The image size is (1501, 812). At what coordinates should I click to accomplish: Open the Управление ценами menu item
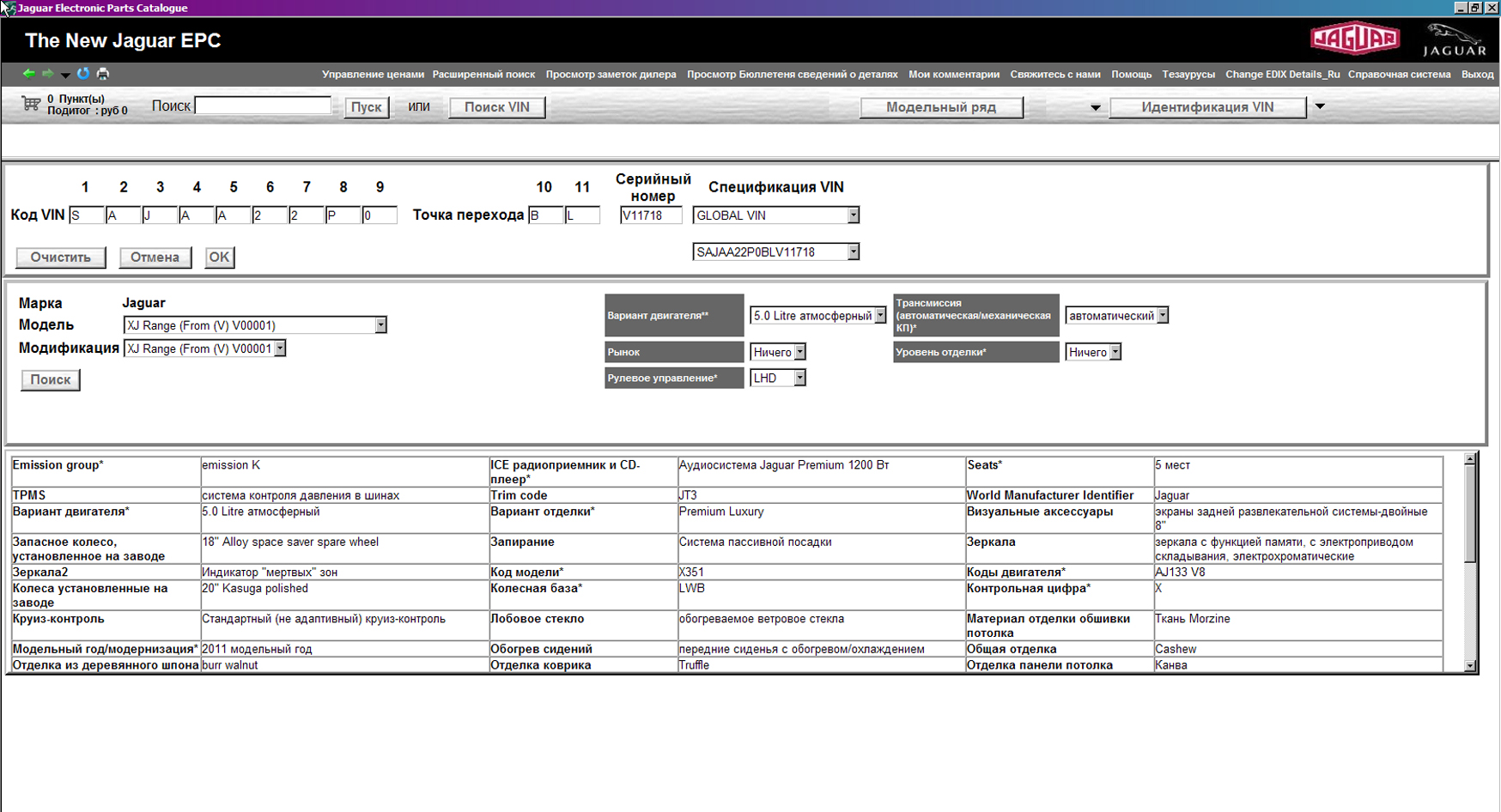tap(373, 75)
